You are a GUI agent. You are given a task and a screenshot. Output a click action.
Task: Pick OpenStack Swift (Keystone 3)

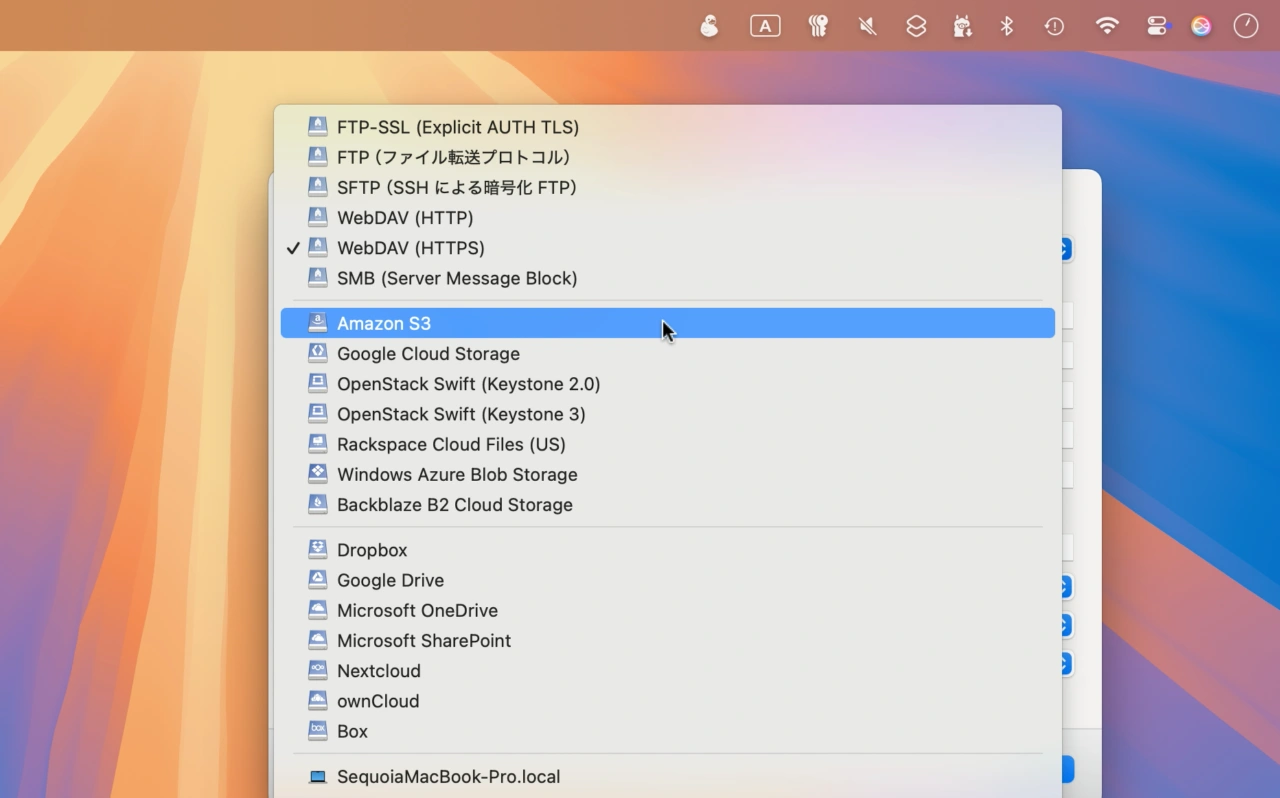(460, 414)
